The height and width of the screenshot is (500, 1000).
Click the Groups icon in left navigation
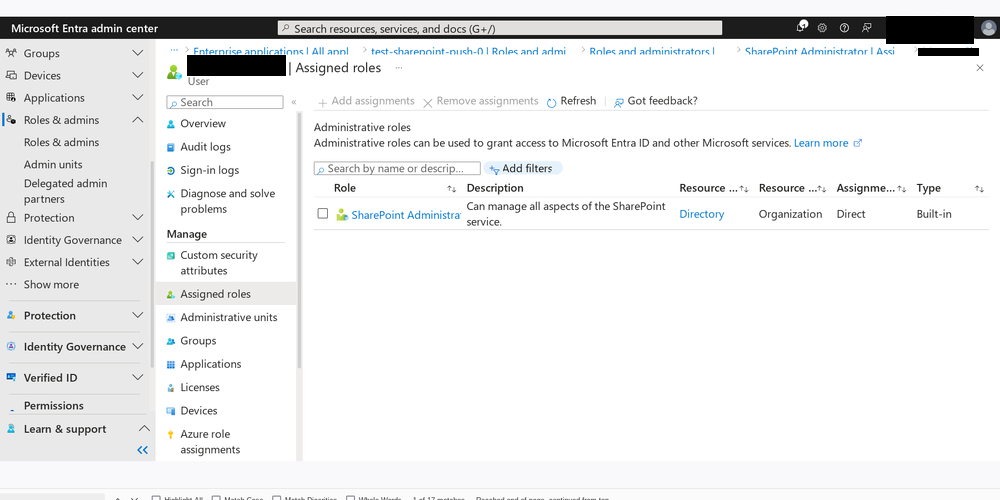(11, 54)
